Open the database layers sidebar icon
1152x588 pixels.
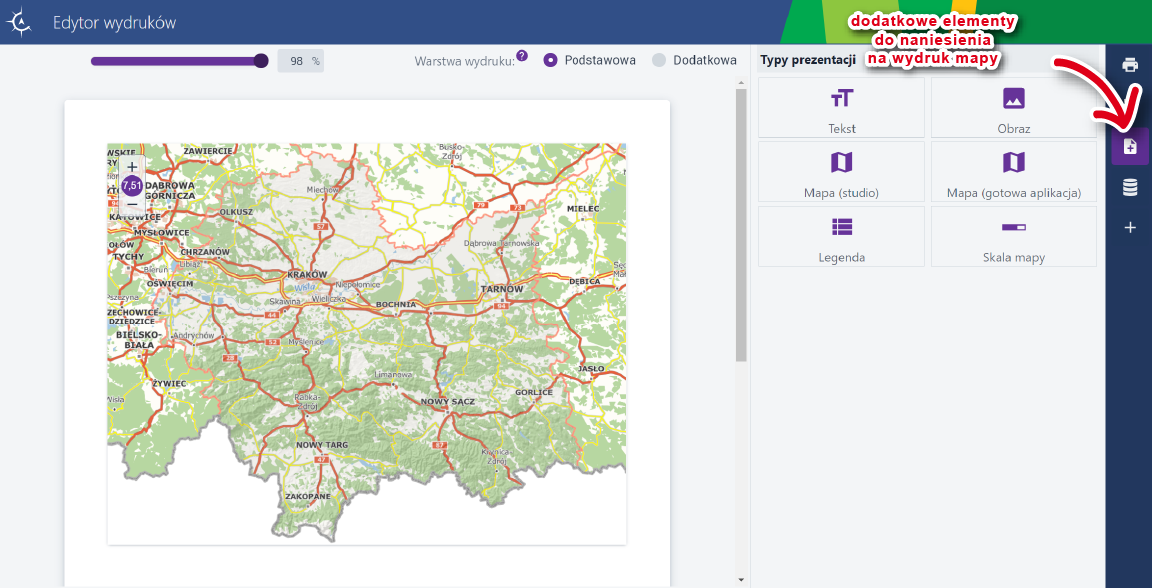1130,188
